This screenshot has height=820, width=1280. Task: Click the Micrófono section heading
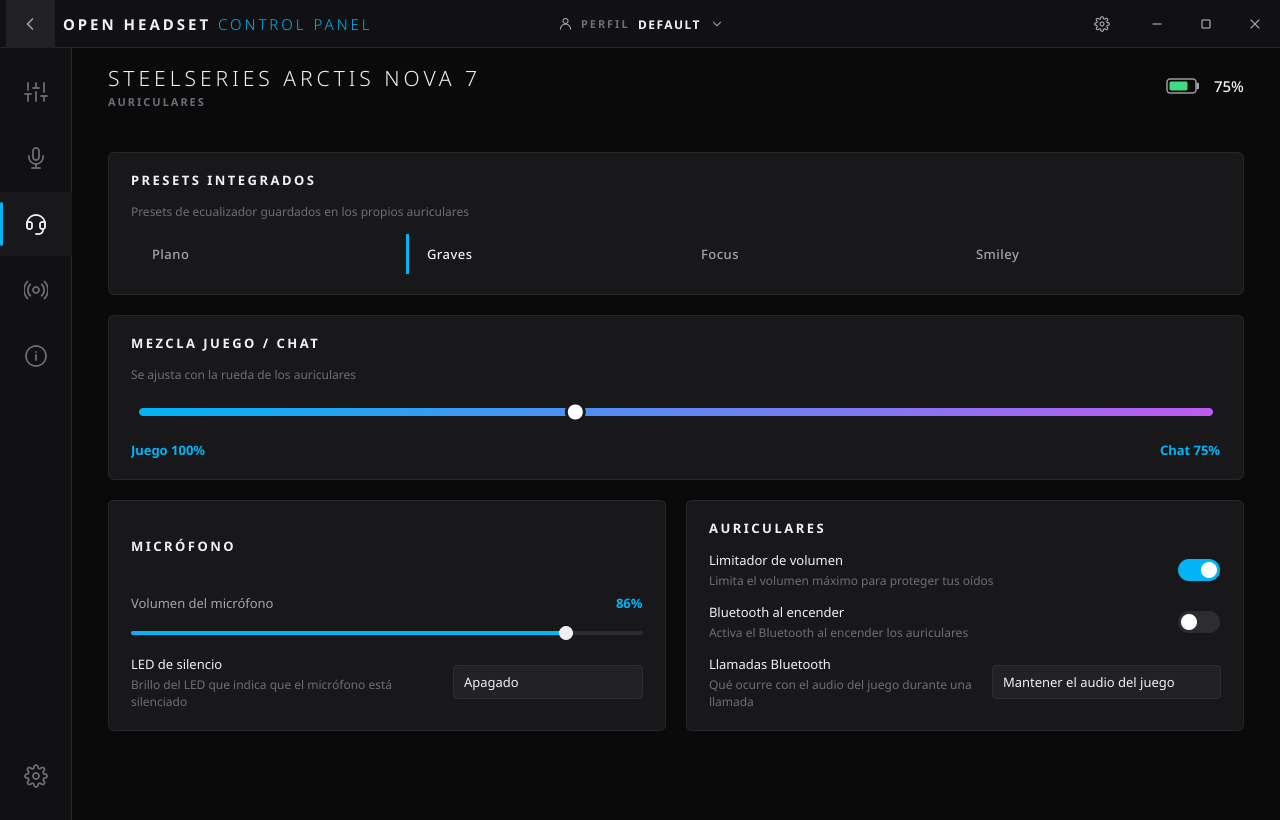[183, 547]
